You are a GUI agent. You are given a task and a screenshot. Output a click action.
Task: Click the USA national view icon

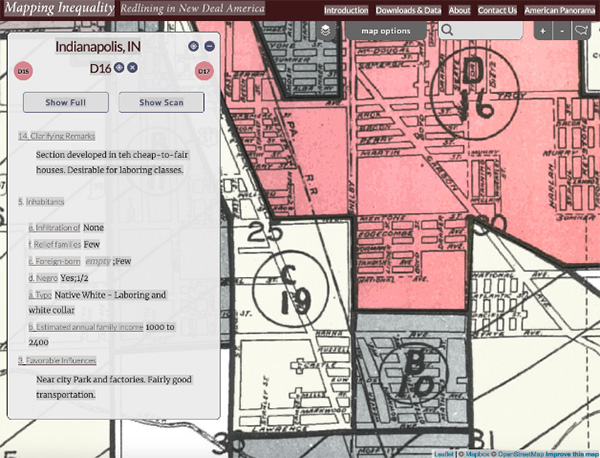pyautogui.click(x=581, y=31)
